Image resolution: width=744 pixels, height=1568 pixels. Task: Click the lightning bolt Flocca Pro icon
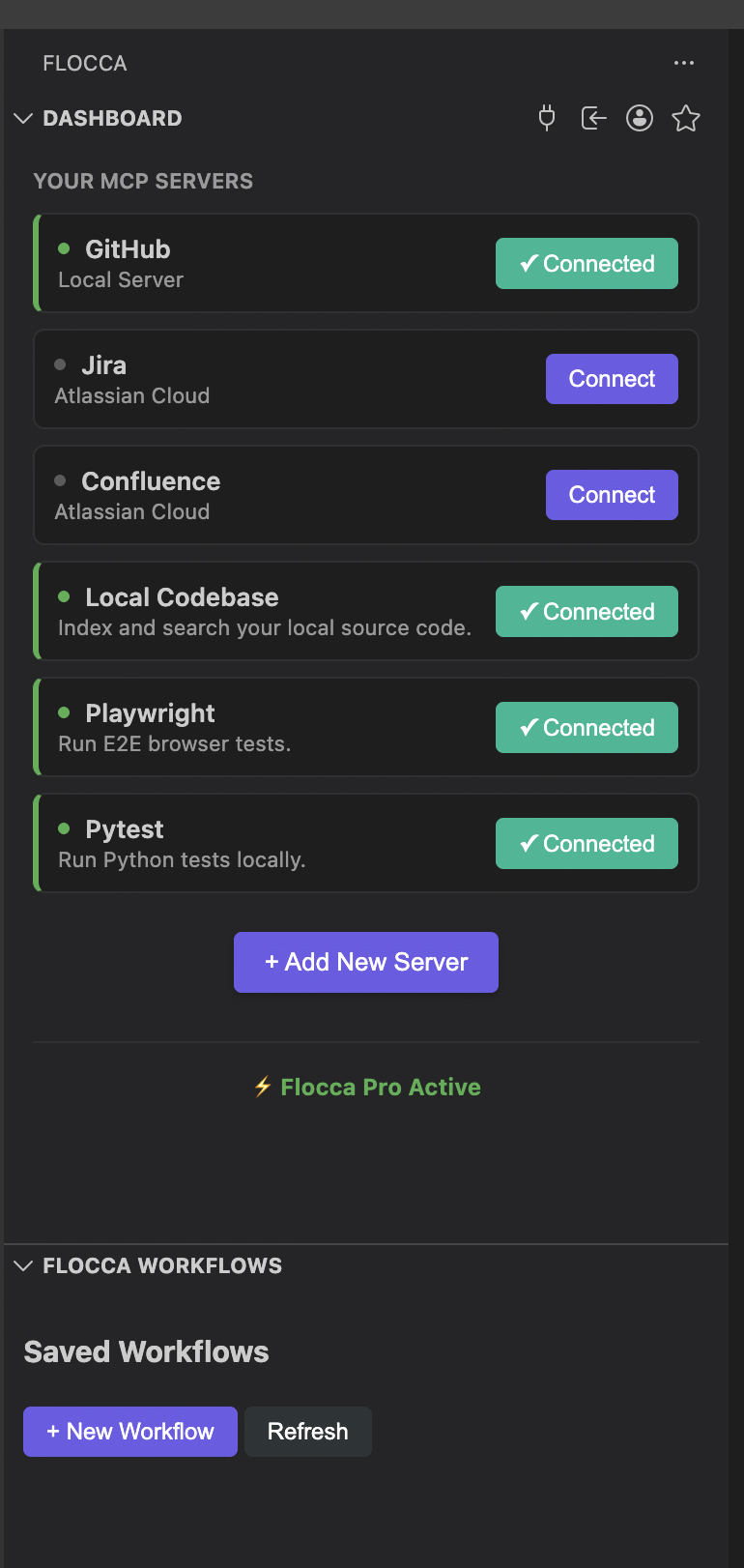pos(262,1087)
